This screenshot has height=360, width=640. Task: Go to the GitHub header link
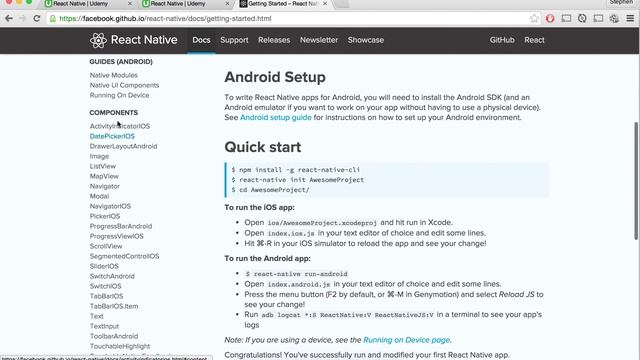pos(502,40)
